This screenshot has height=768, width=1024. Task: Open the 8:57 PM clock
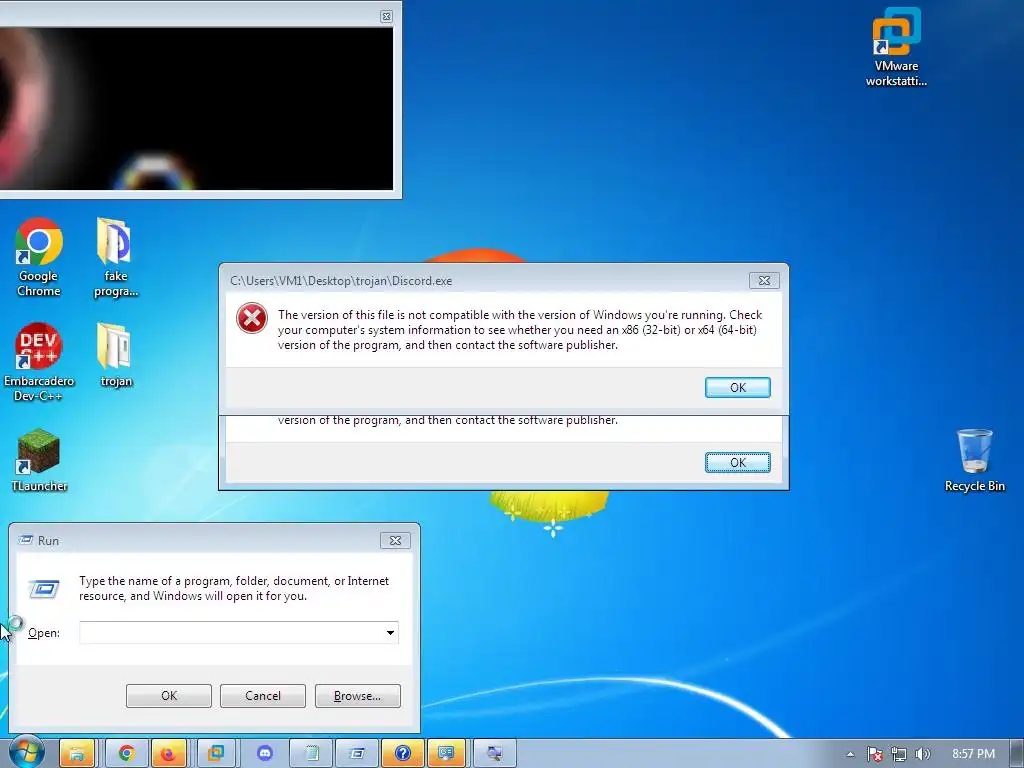point(973,754)
